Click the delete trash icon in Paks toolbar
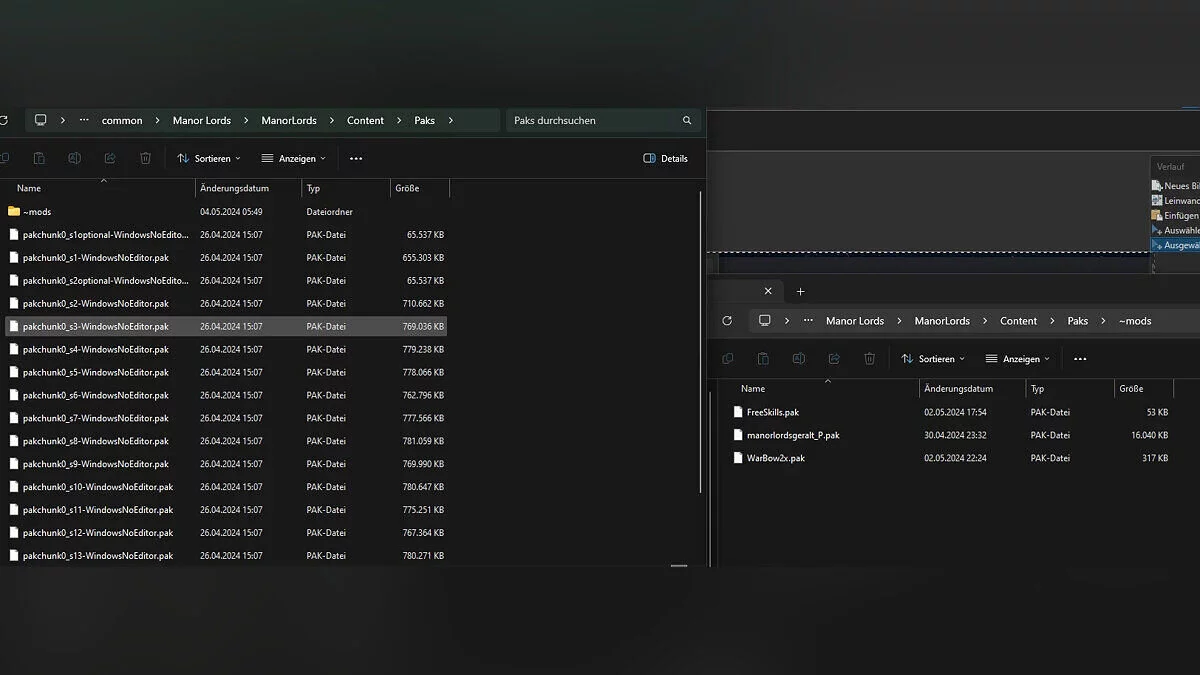The height and width of the screenshot is (675, 1200). tap(146, 158)
